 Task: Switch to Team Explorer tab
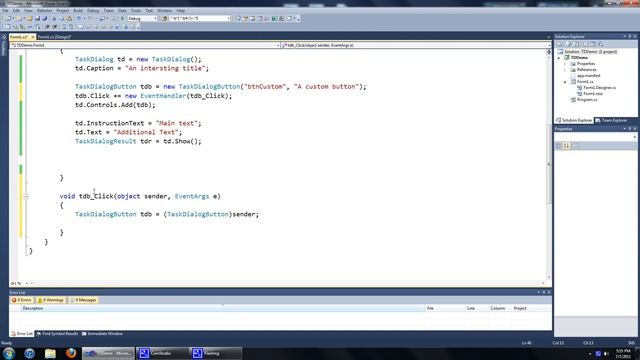pos(611,120)
